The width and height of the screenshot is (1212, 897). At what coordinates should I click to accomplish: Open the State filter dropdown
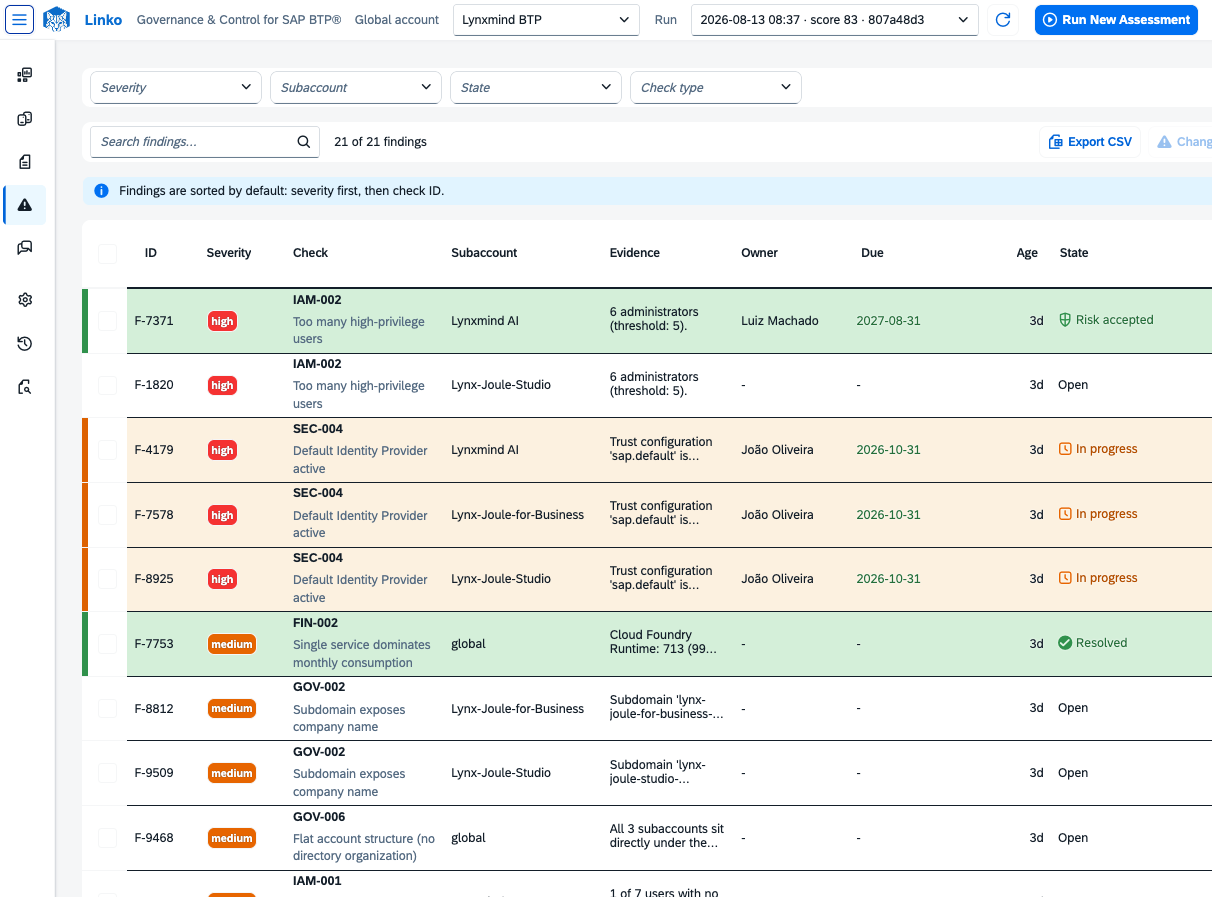[536, 88]
